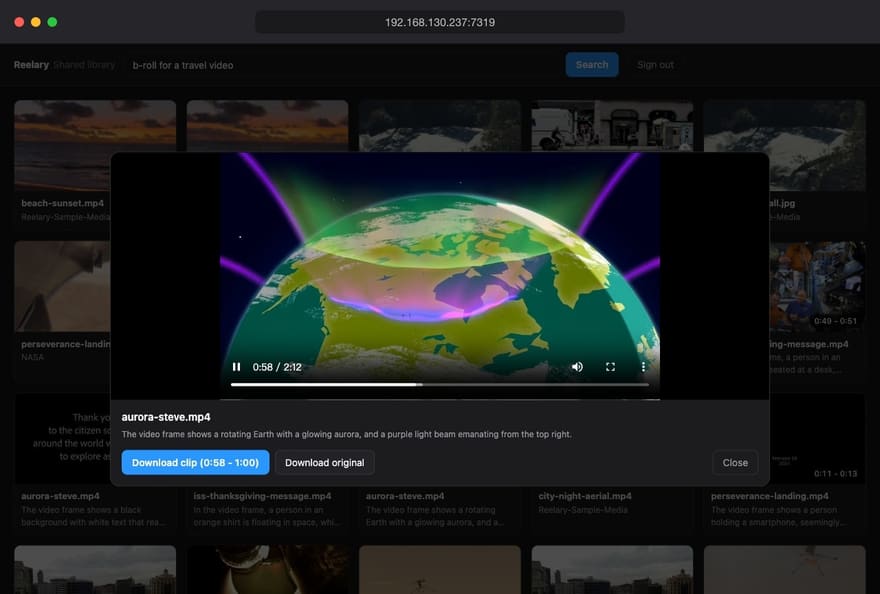Open the video player three-dot options menu
This screenshot has height=594, width=880.
click(x=643, y=367)
